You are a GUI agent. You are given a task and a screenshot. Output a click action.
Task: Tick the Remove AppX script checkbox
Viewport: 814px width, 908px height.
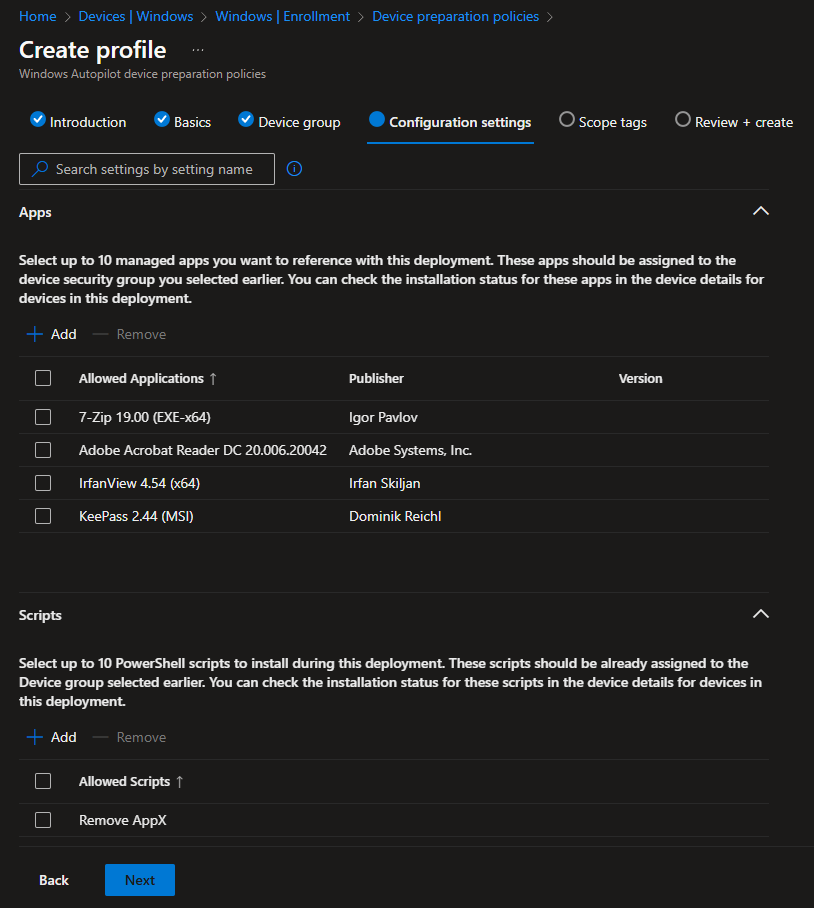(43, 820)
